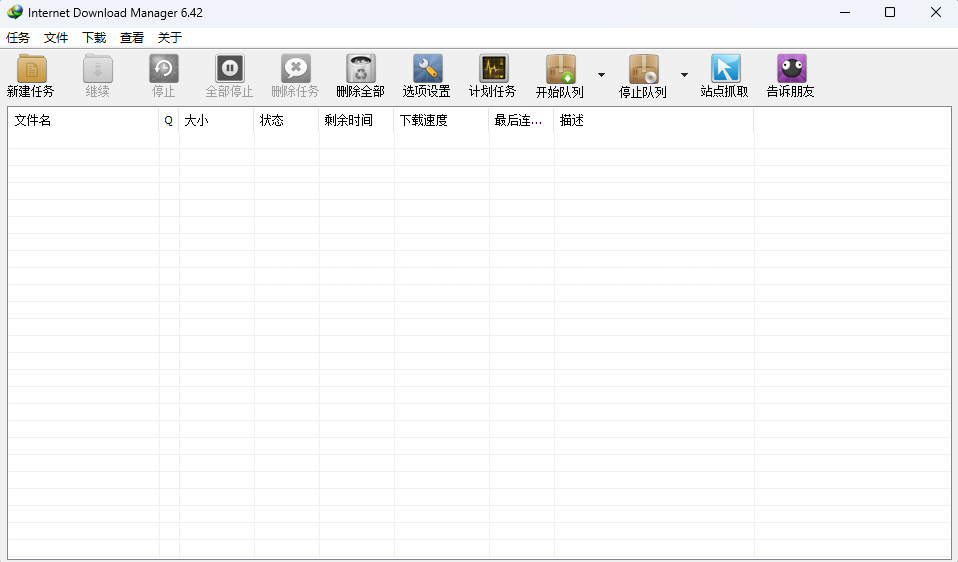Click the 停止 (Stop) toolbar icon
The width and height of the screenshot is (958, 562).
click(164, 68)
